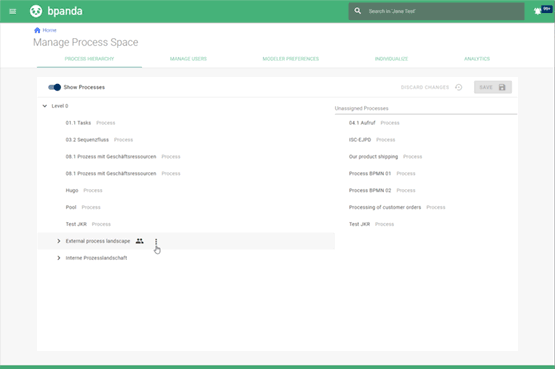555x369 pixels.
Task: Select Test JKR in the Level 0 hierarchy
Action: pyautogui.click(x=186, y=224)
